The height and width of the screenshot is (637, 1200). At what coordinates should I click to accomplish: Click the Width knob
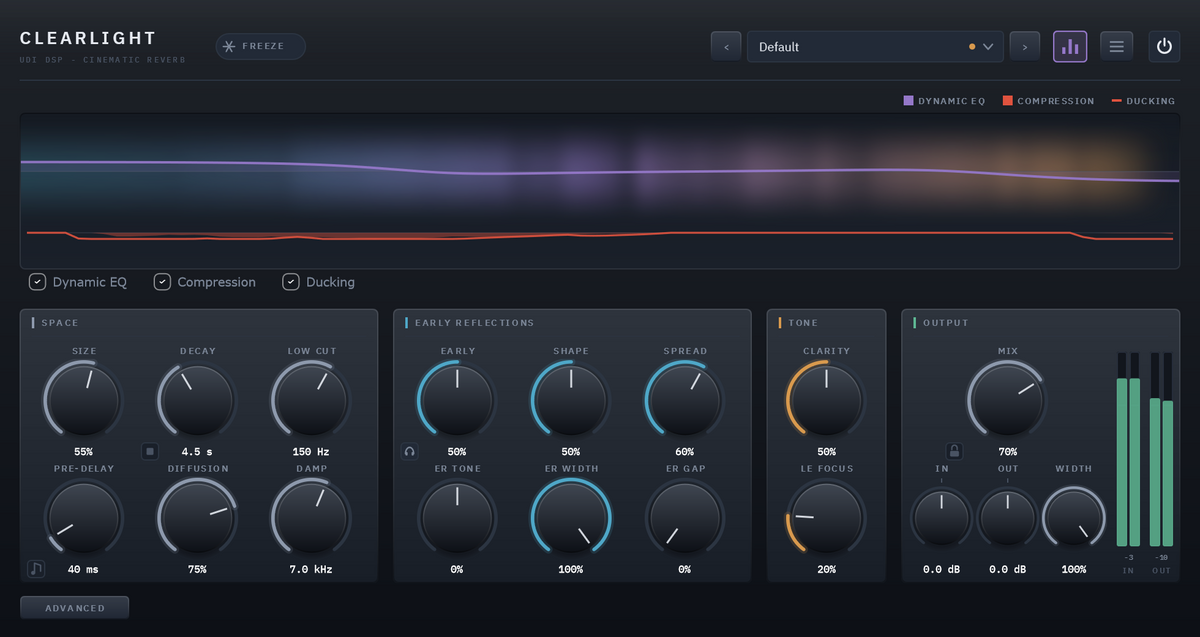1074,517
